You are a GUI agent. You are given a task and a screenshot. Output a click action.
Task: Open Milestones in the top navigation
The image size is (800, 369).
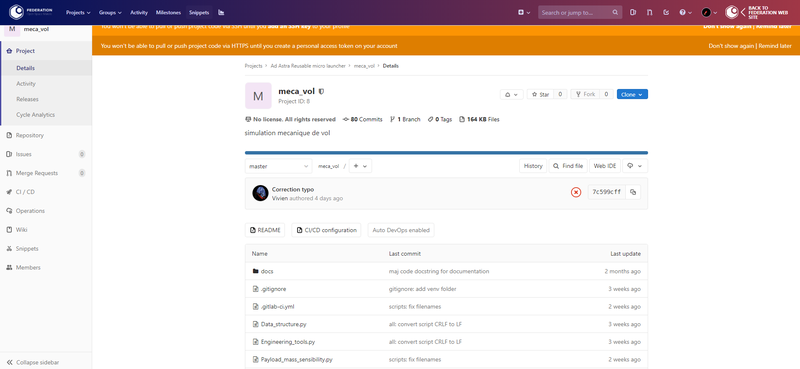click(168, 12)
